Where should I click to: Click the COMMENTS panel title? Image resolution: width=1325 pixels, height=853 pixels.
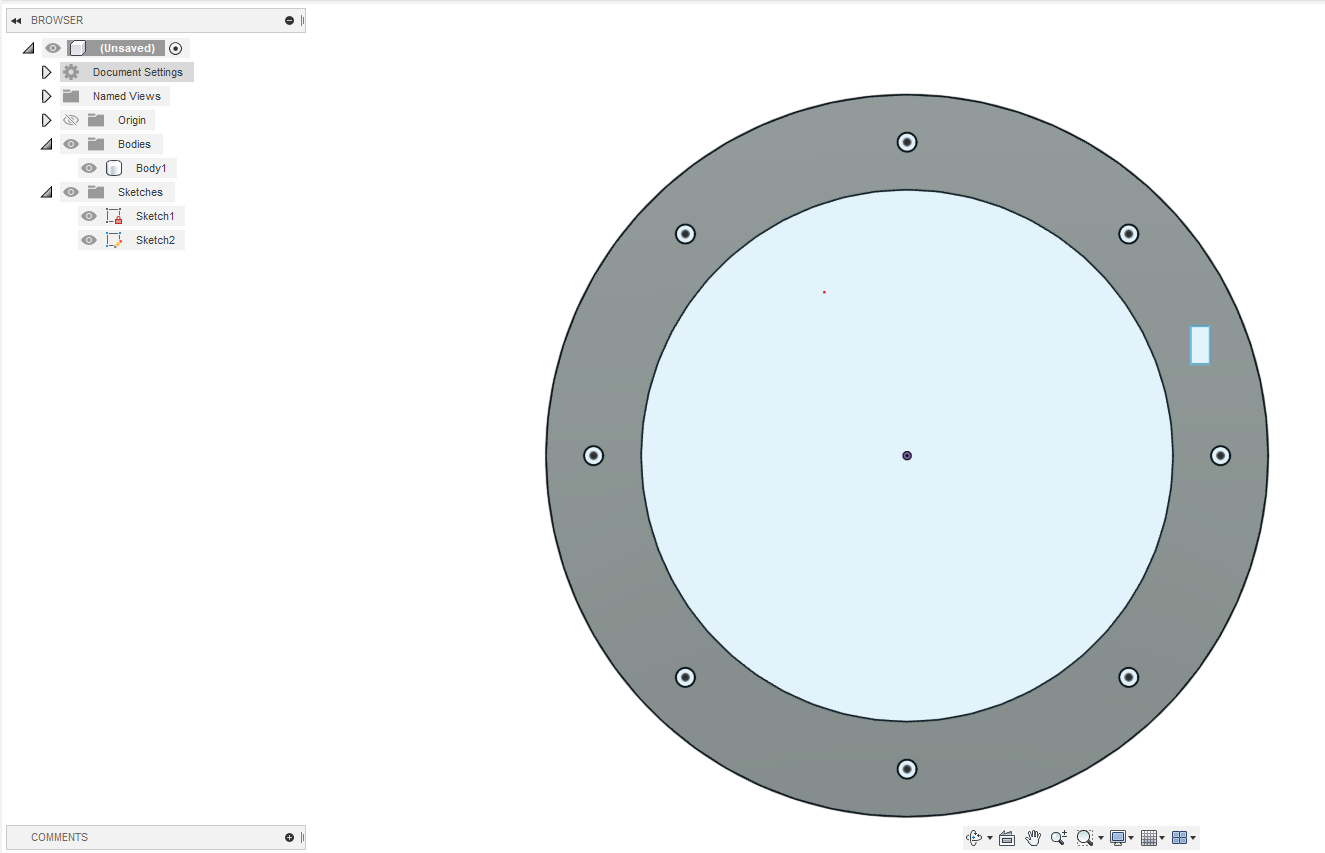59,837
